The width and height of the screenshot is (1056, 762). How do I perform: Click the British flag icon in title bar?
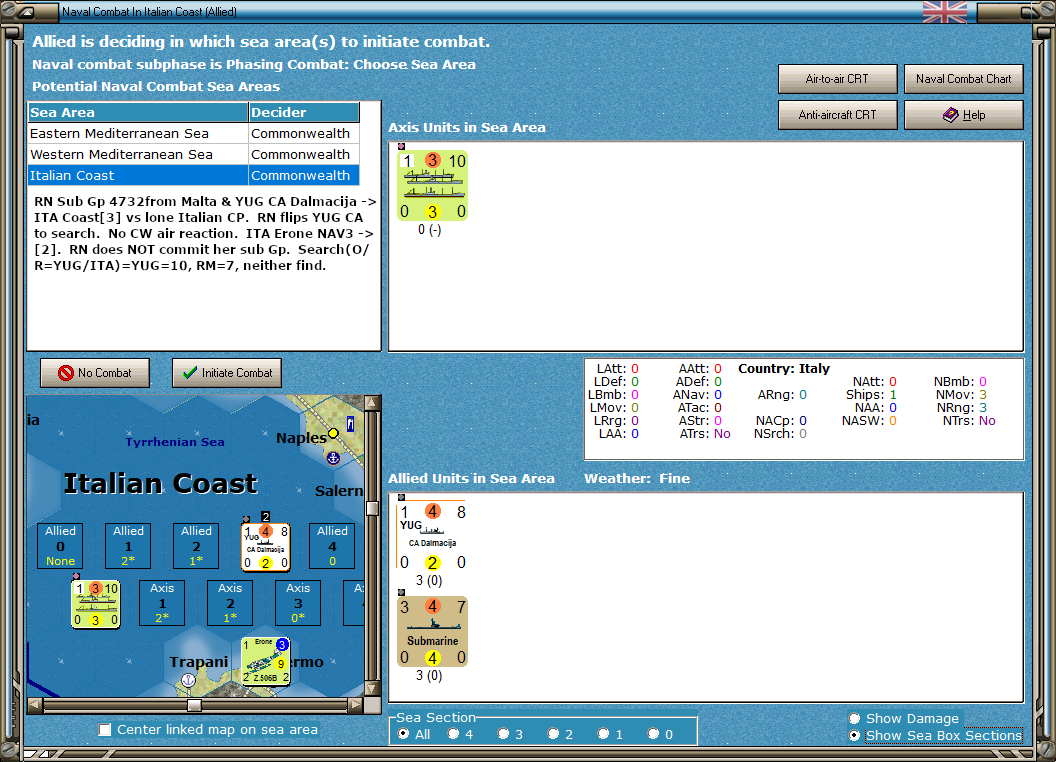(x=944, y=12)
